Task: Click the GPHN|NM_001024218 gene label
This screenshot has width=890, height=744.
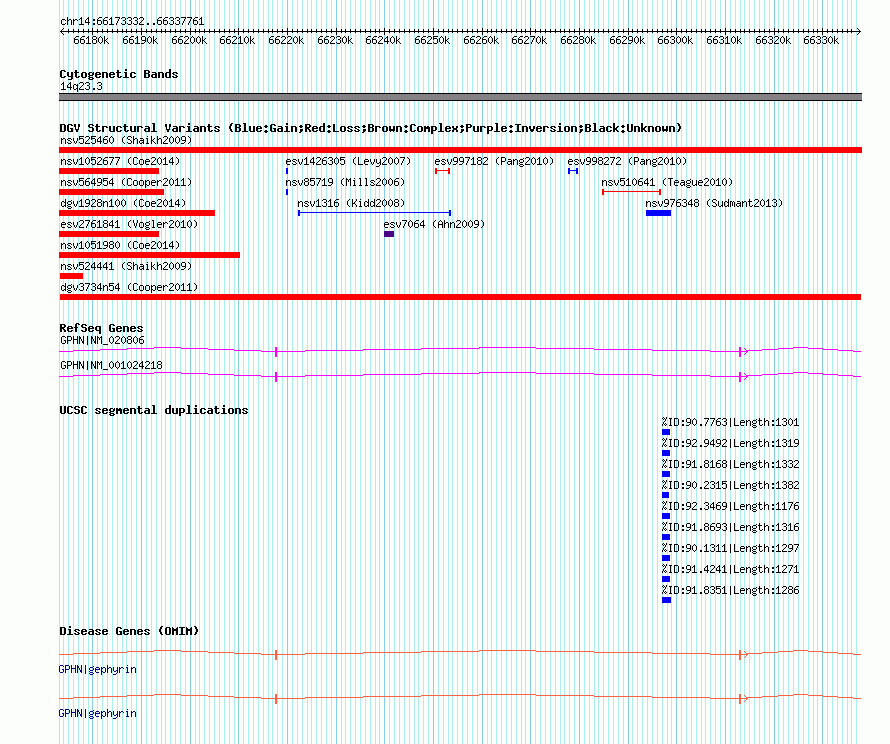Action: (111, 365)
